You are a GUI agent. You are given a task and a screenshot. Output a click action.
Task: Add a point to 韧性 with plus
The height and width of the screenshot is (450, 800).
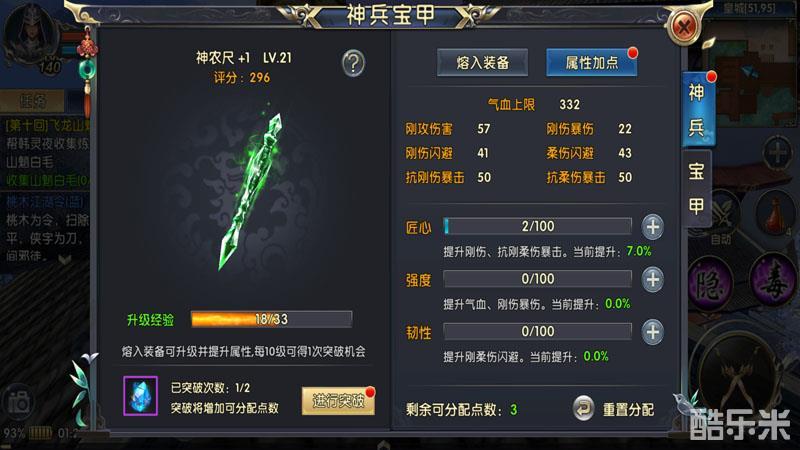[653, 332]
